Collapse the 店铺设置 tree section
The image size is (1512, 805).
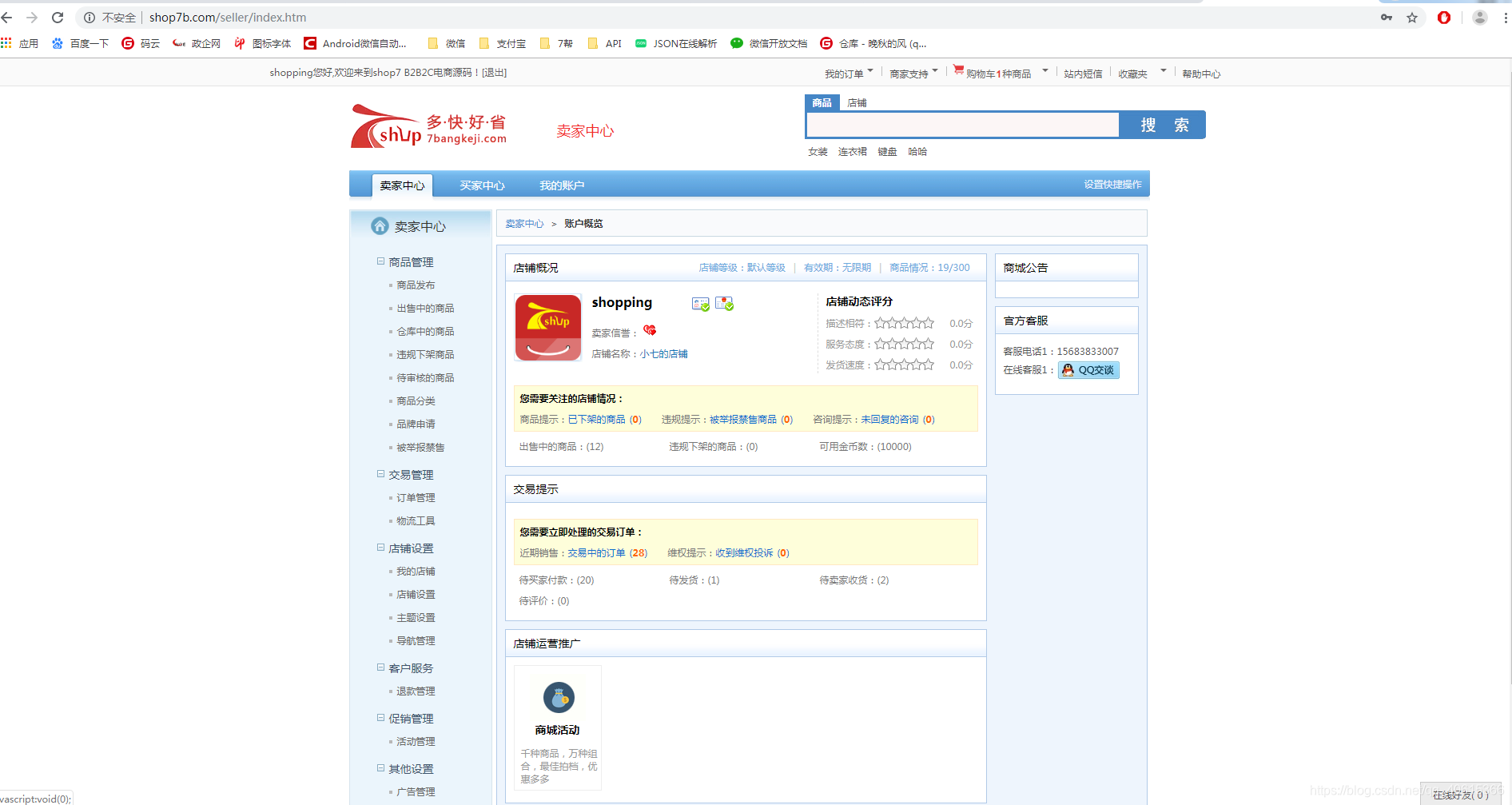(x=380, y=548)
